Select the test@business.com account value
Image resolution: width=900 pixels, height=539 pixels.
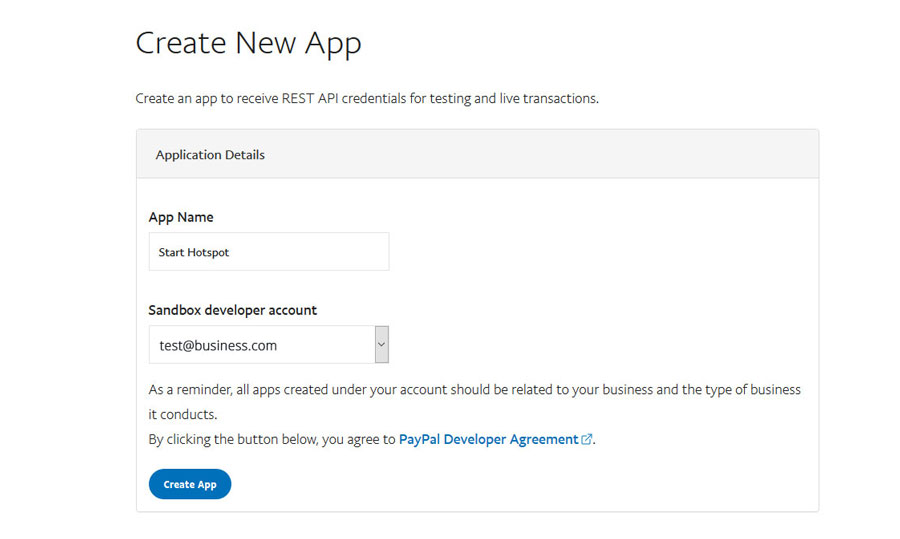click(x=218, y=346)
